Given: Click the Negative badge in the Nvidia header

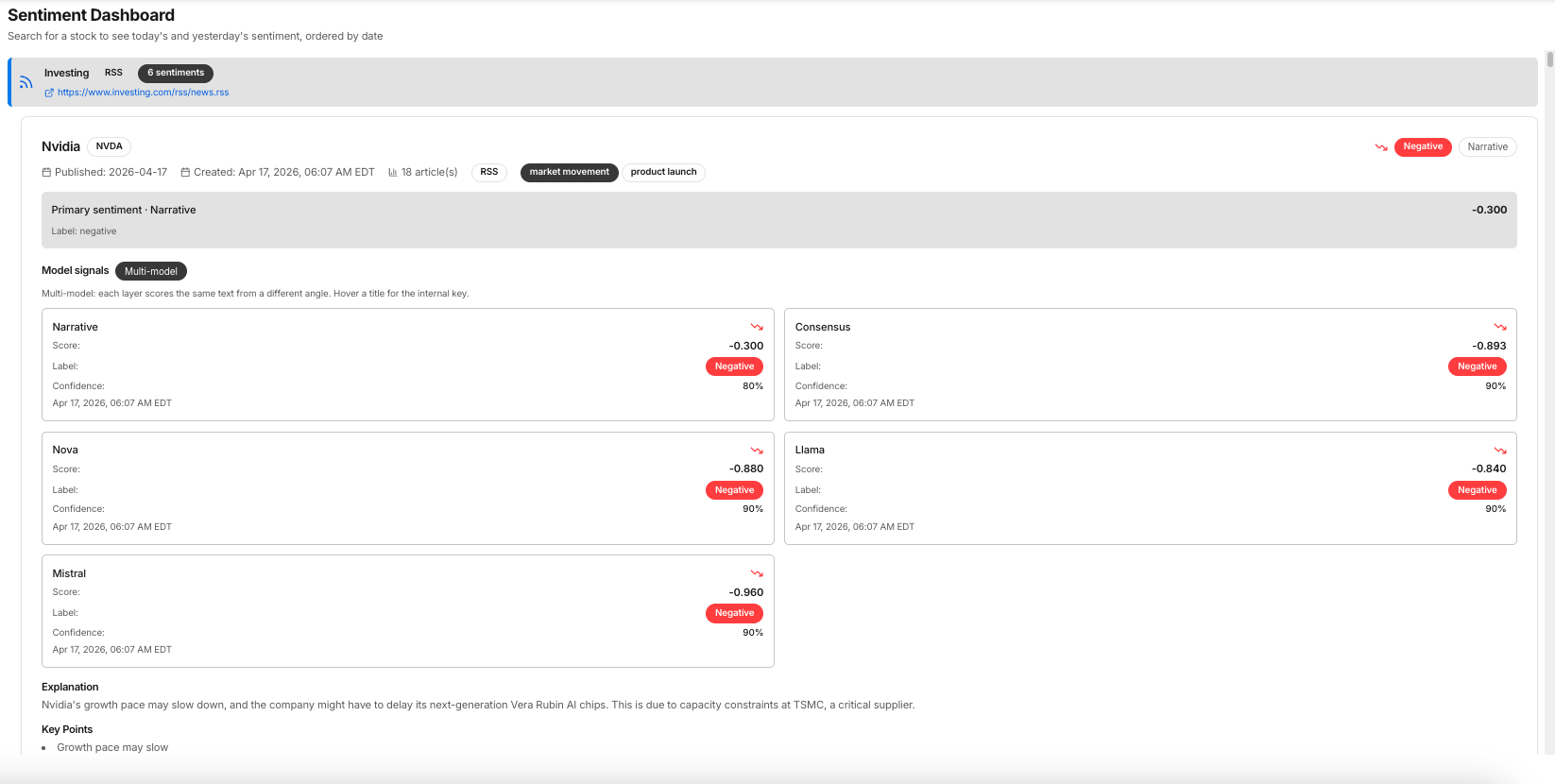Looking at the screenshot, I should coord(1423,146).
